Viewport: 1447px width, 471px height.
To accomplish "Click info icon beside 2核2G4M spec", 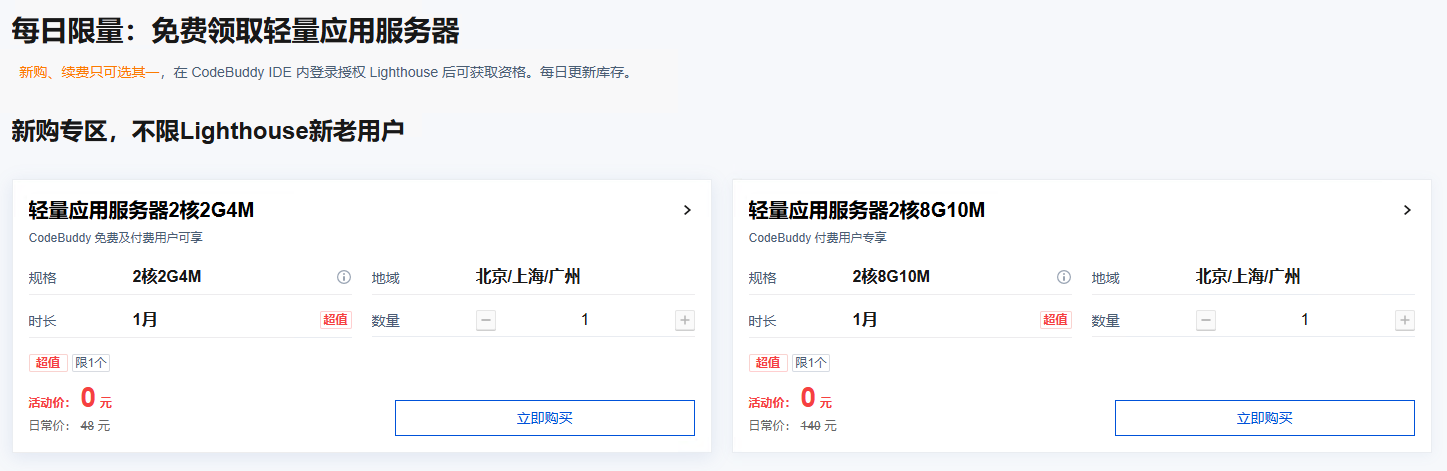I will (x=344, y=277).
